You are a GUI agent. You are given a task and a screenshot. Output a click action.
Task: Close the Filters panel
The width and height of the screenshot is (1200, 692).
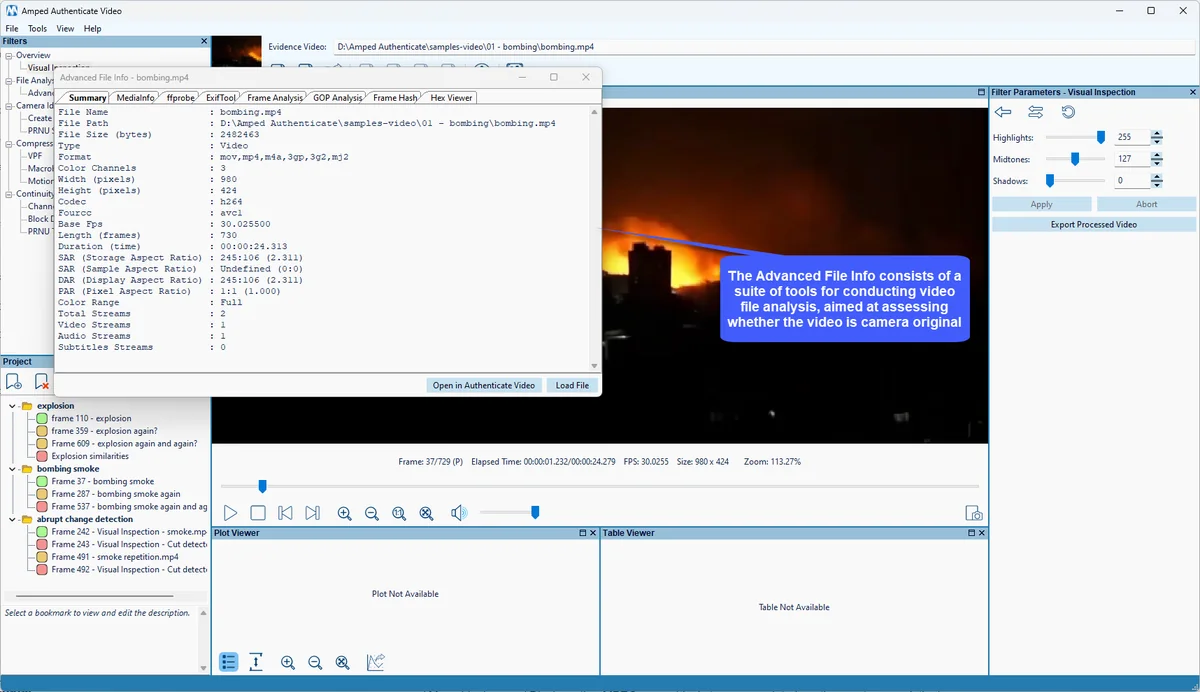point(204,41)
